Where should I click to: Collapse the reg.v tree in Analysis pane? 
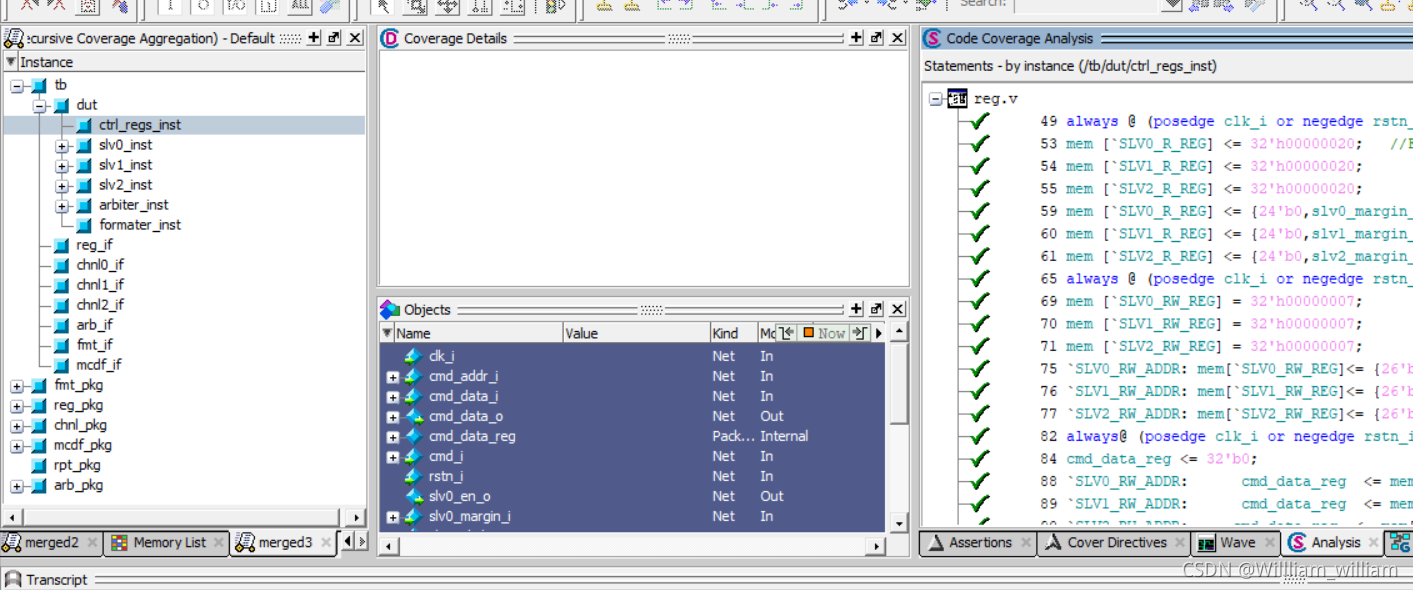pos(934,99)
